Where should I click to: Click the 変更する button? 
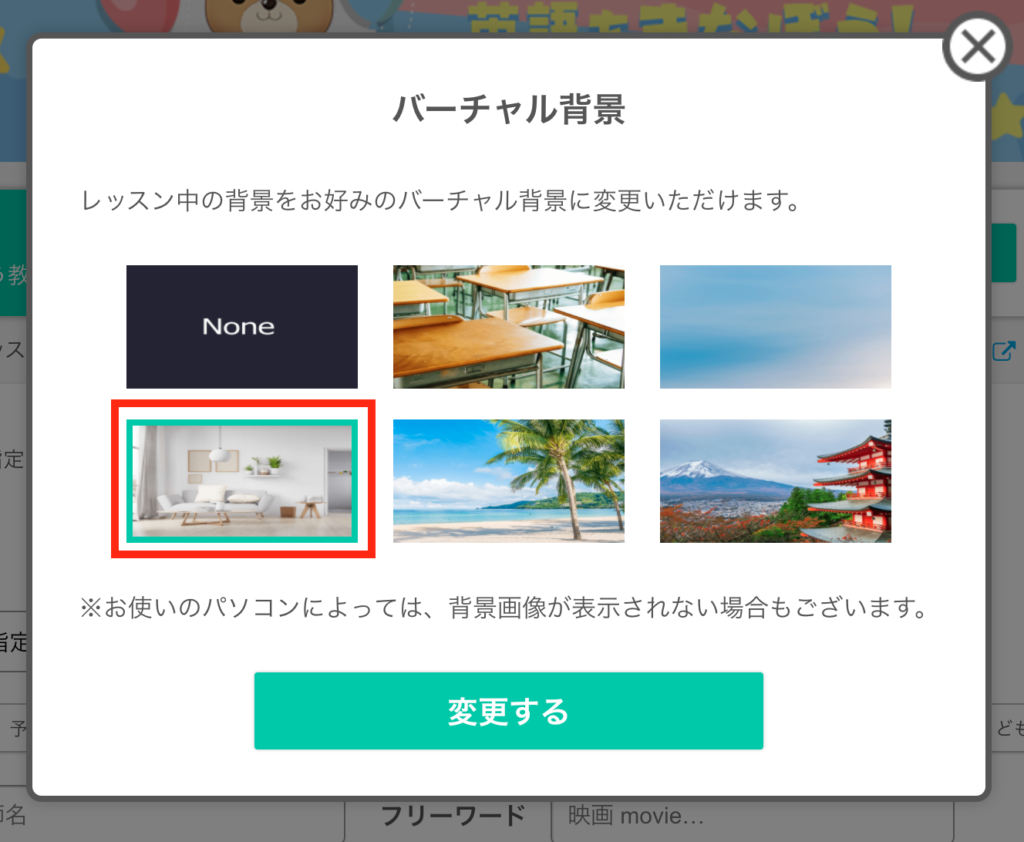click(x=509, y=711)
